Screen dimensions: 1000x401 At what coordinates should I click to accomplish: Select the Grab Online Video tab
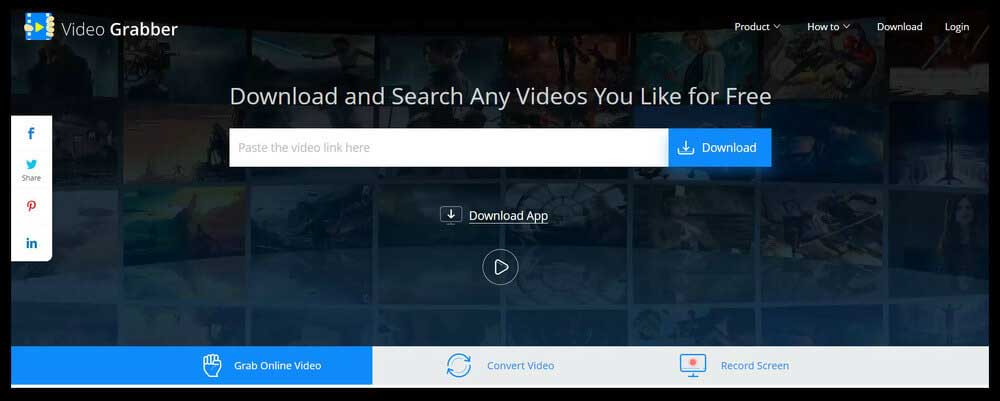[x=191, y=365]
